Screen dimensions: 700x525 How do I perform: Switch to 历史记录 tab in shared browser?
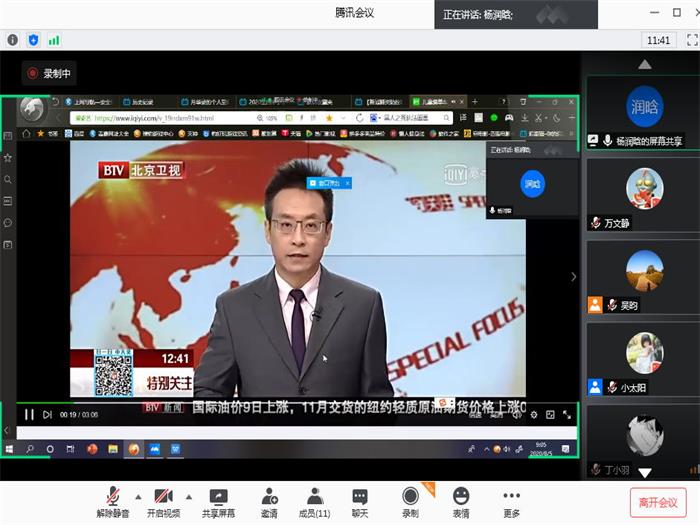coord(144,102)
